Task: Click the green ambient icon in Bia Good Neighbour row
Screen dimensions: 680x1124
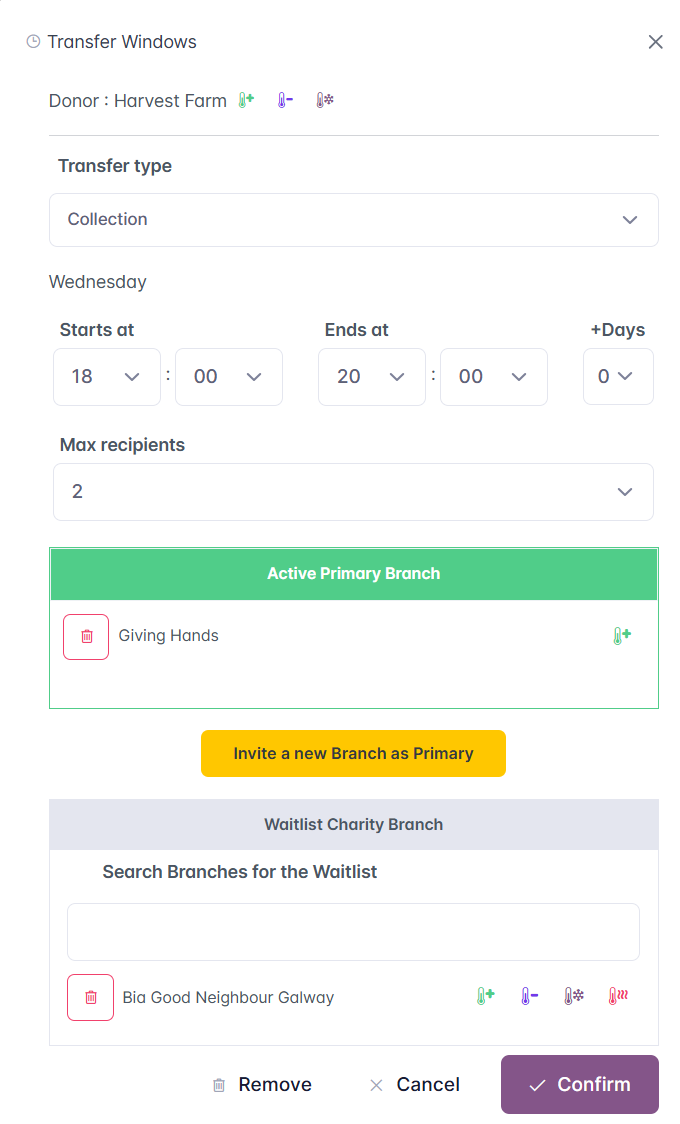Action: [485, 997]
